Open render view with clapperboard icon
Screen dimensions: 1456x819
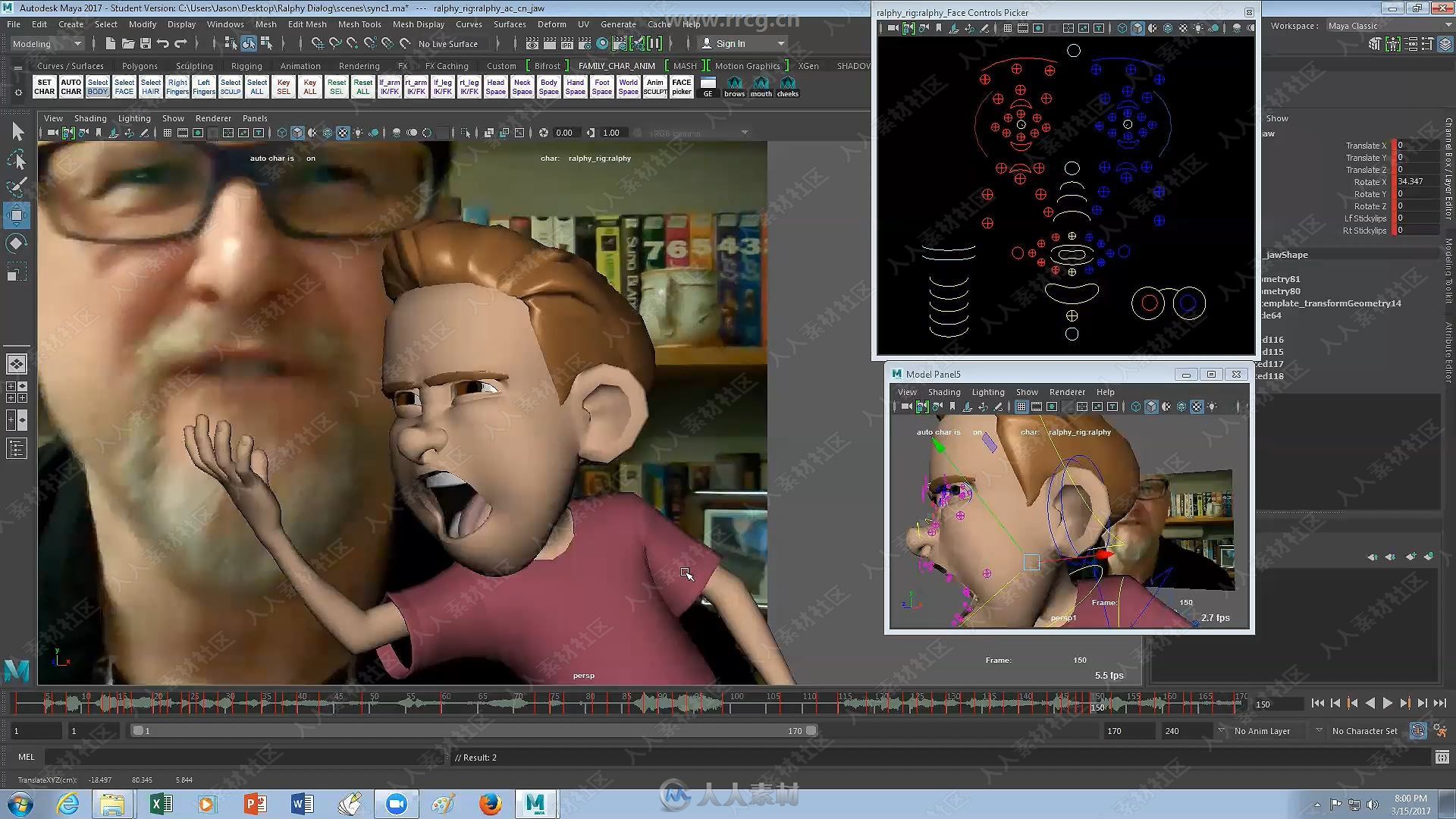[x=532, y=44]
